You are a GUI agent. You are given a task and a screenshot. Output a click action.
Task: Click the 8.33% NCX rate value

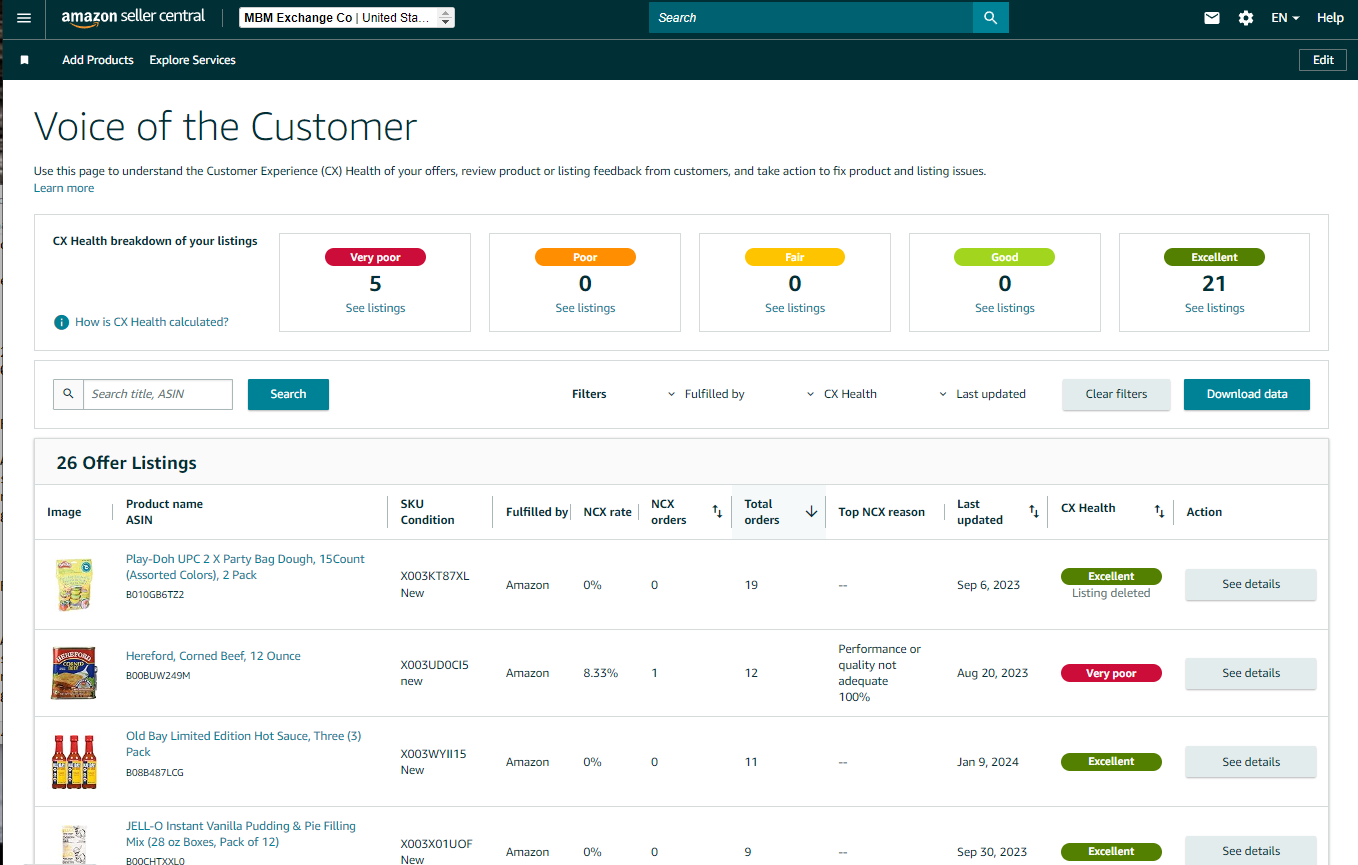click(601, 673)
